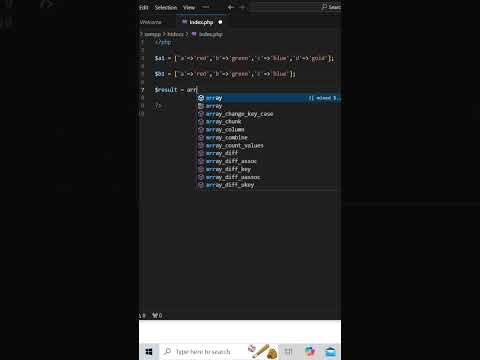
Task: Open the Copilot taskbar icon
Action: click(x=310, y=352)
